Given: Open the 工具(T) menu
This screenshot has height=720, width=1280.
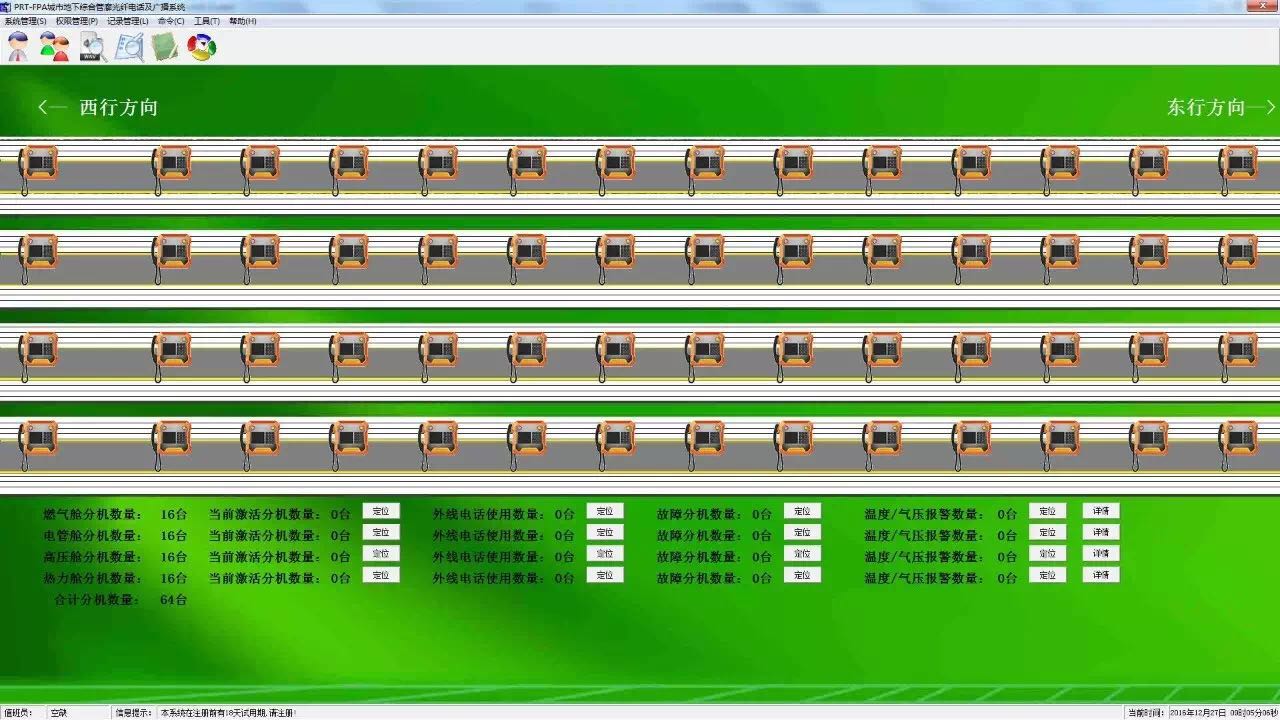Looking at the screenshot, I should tap(207, 21).
